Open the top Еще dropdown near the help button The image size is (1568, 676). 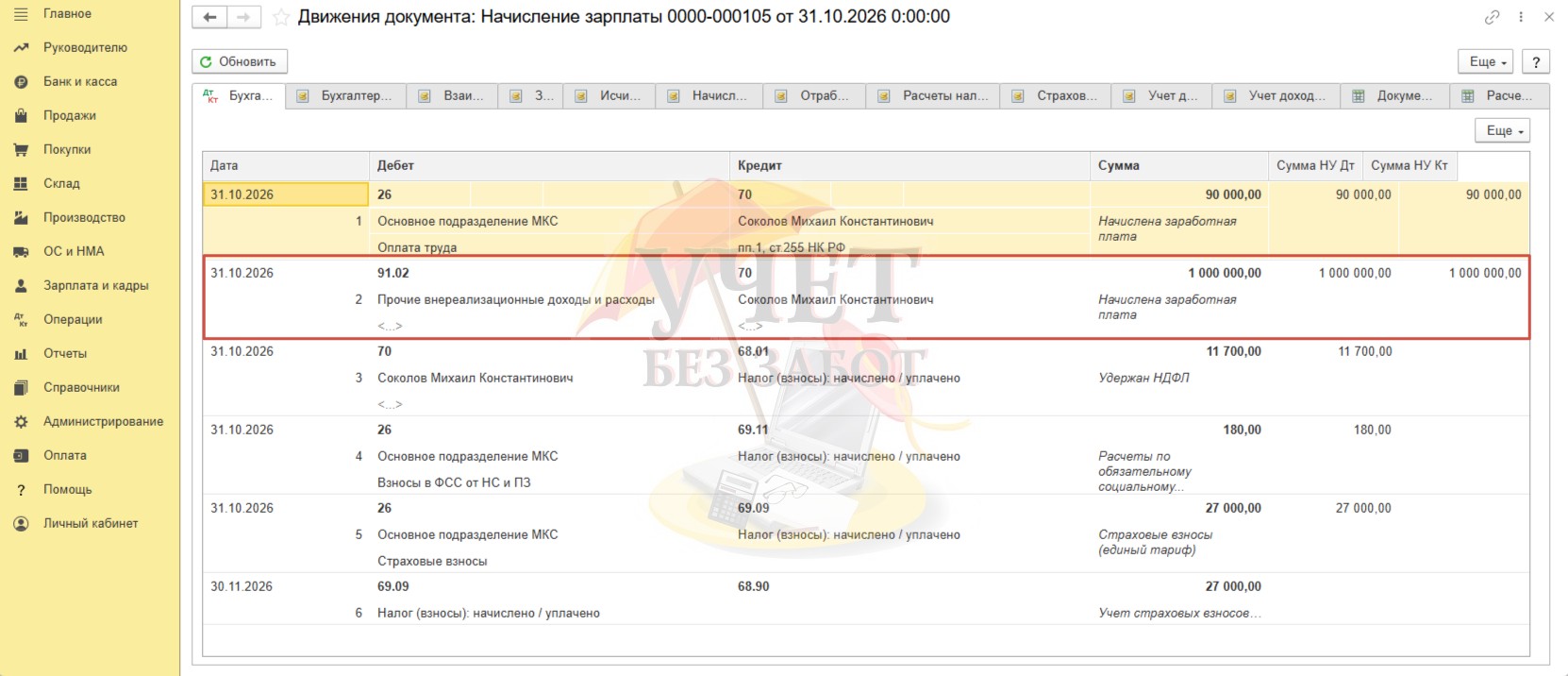pos(1486,61)
